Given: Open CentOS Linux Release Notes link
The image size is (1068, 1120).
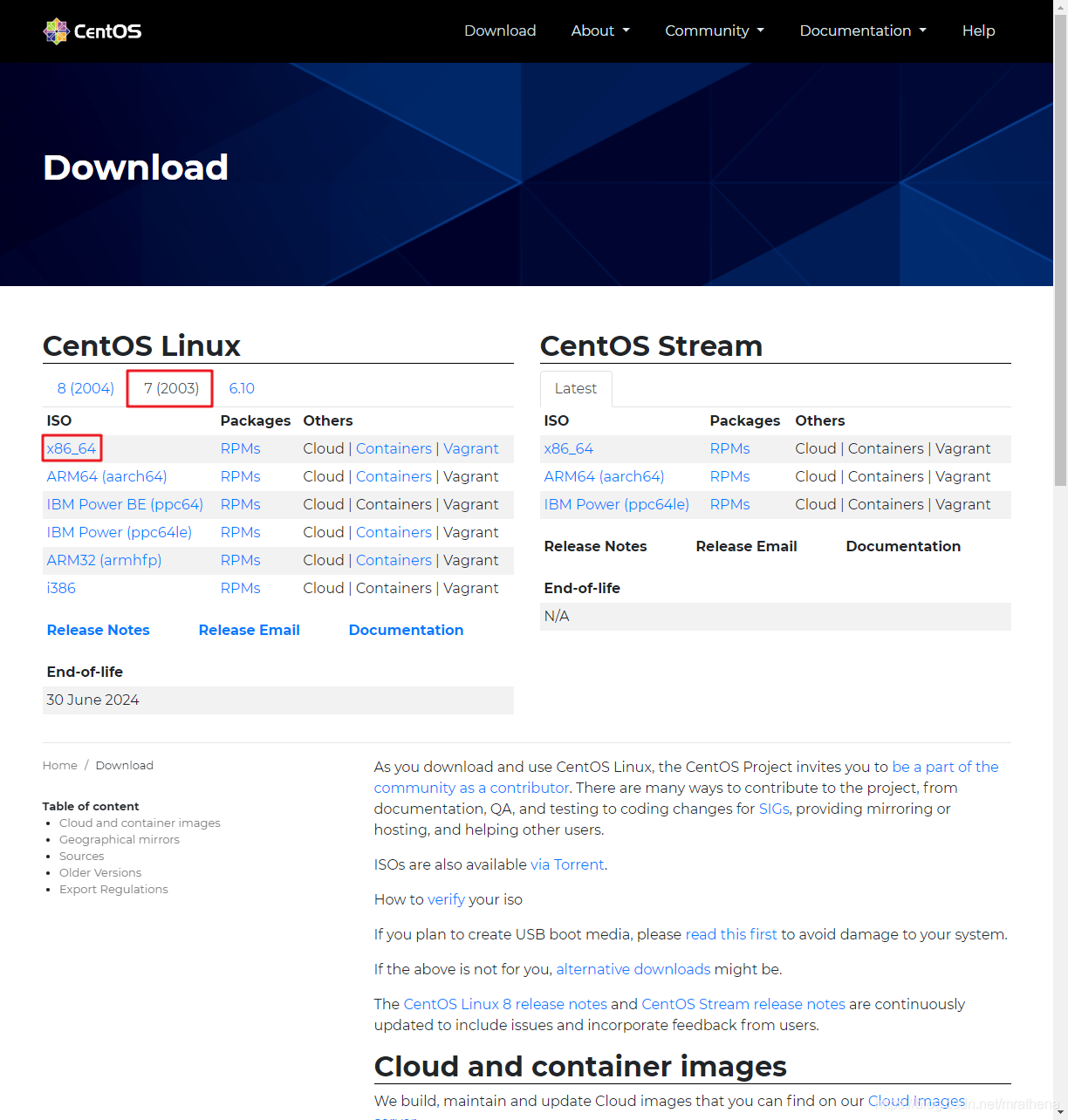Looking at the screenshot, I should tap(98, 630).
